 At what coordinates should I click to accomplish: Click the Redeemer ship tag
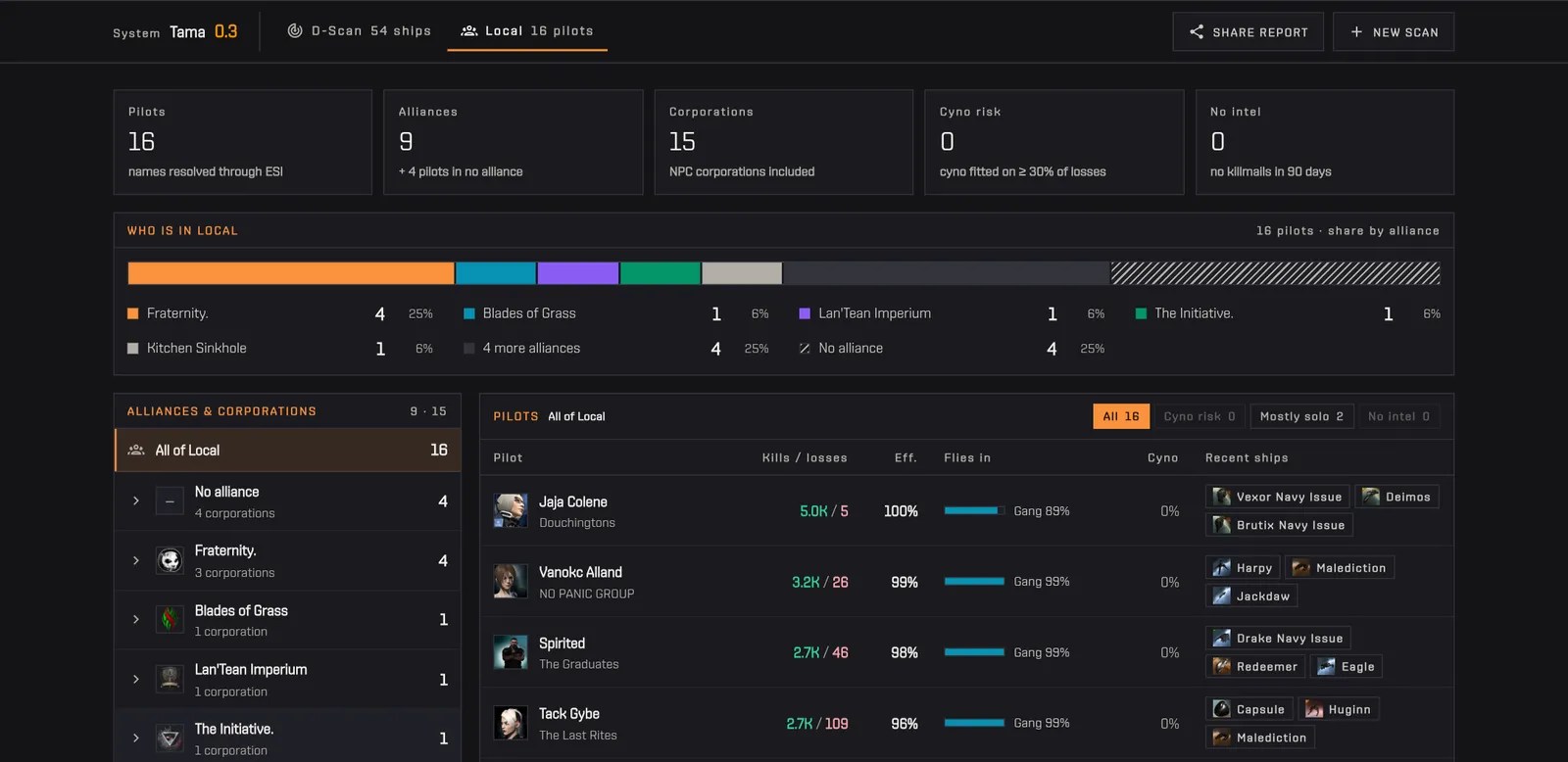tap(1255, 667)
